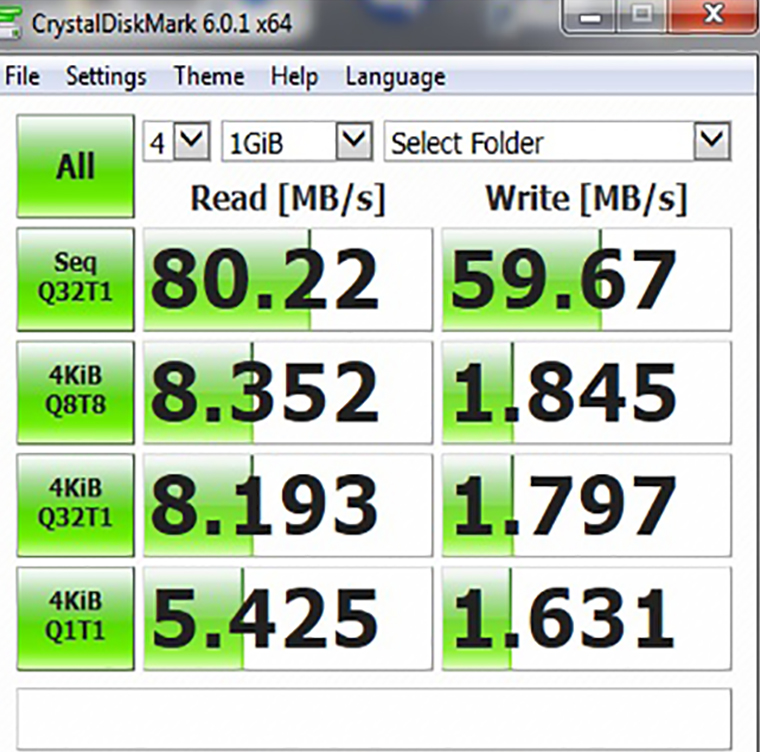Image resolution: width=760 pixels, height=752 pixels.
Task: Open the Language menu
Action: point(395,77)
